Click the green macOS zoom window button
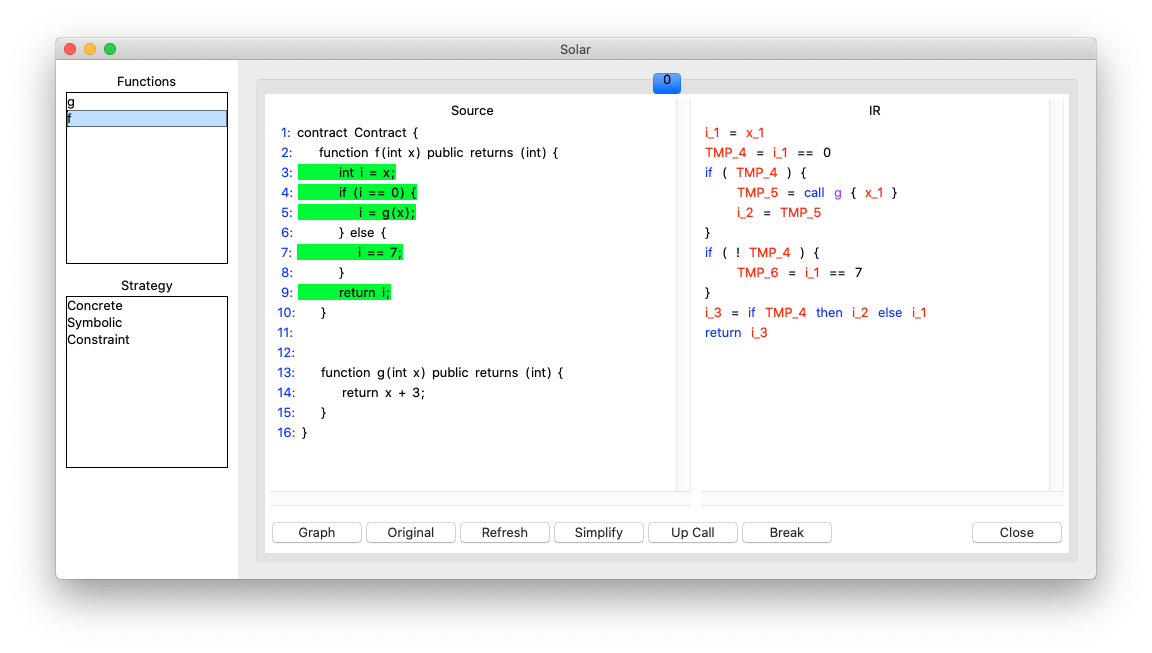Viewport: 1152px width, 653px height. pyautogui.click(x=110, y=49)
